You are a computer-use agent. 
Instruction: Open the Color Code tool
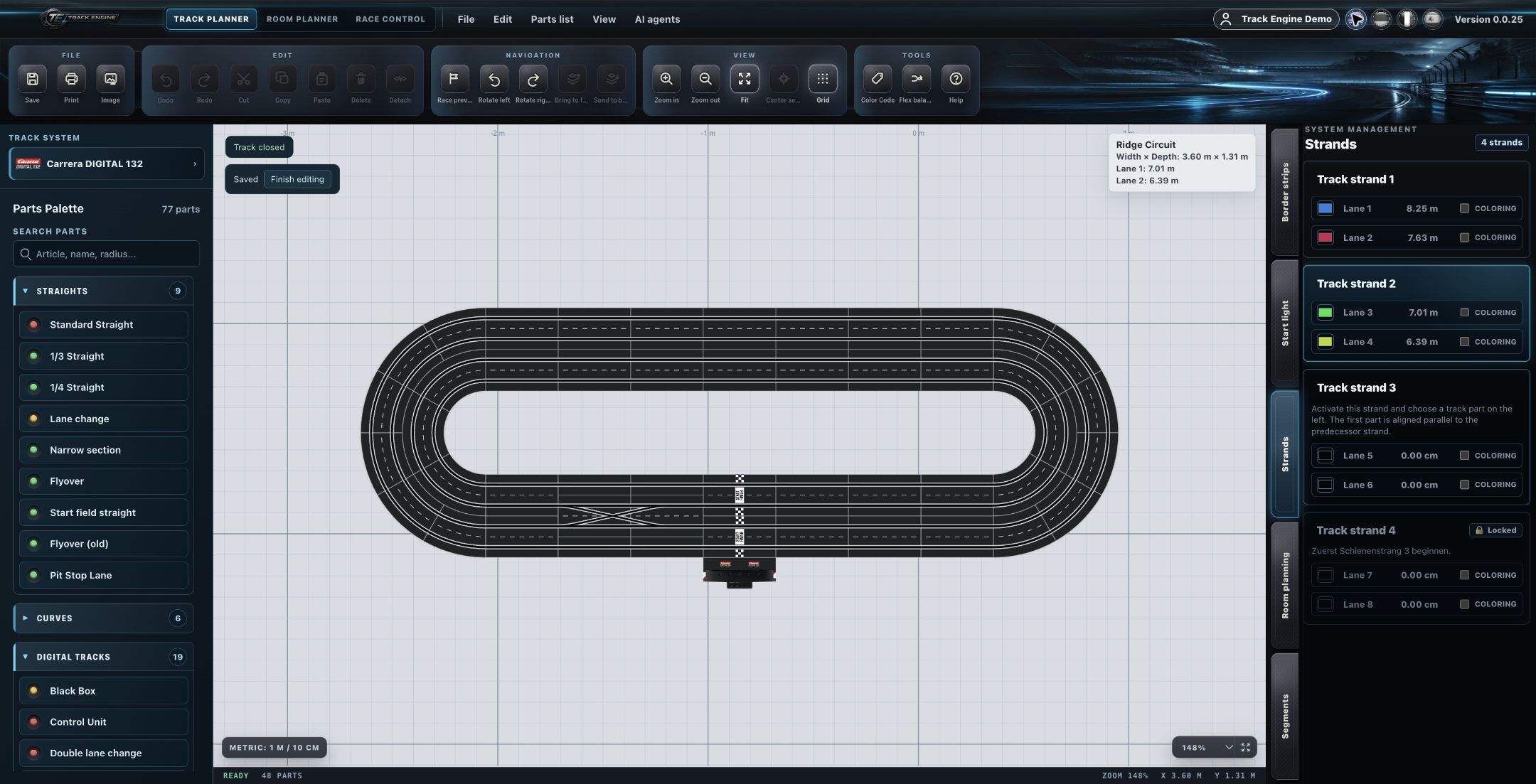[x=878, y=79]
